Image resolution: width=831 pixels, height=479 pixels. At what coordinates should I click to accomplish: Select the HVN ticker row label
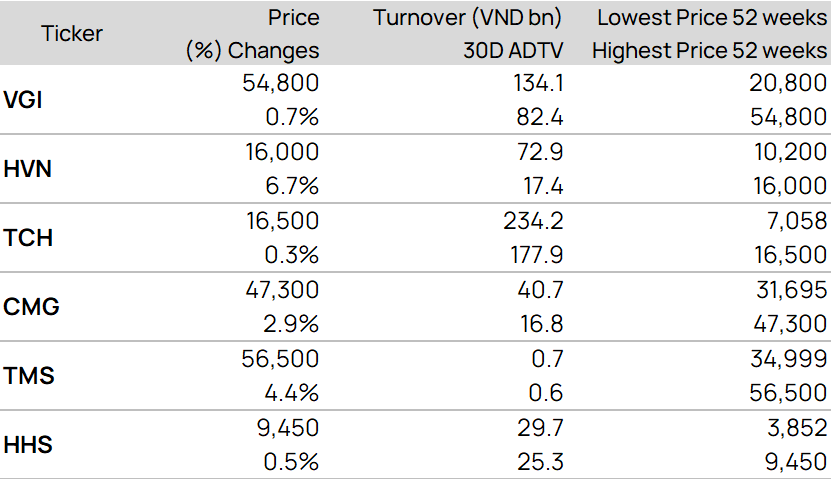point(29,169)
